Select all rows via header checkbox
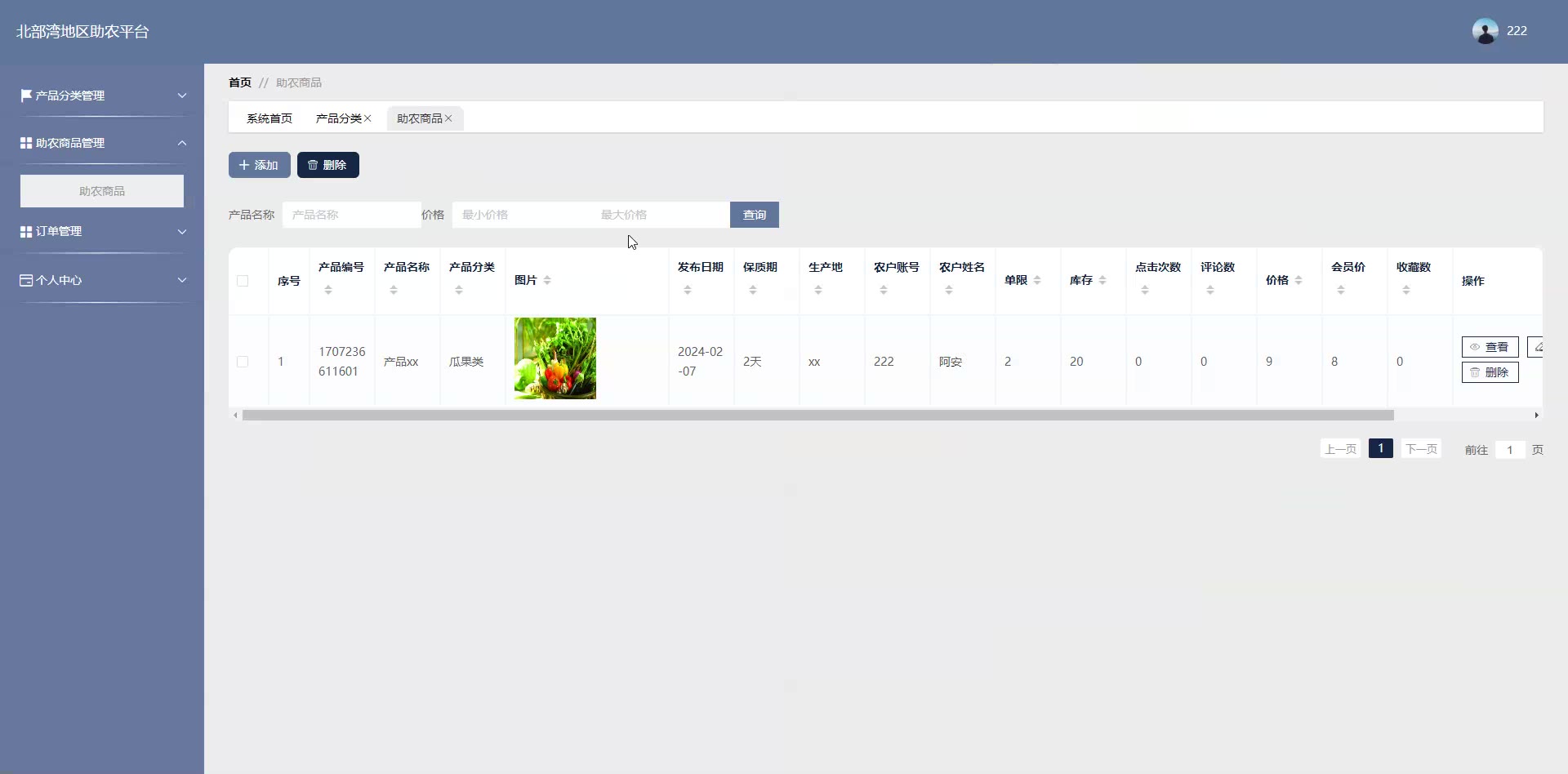1568x774 pixels. [x=243, y=281]
